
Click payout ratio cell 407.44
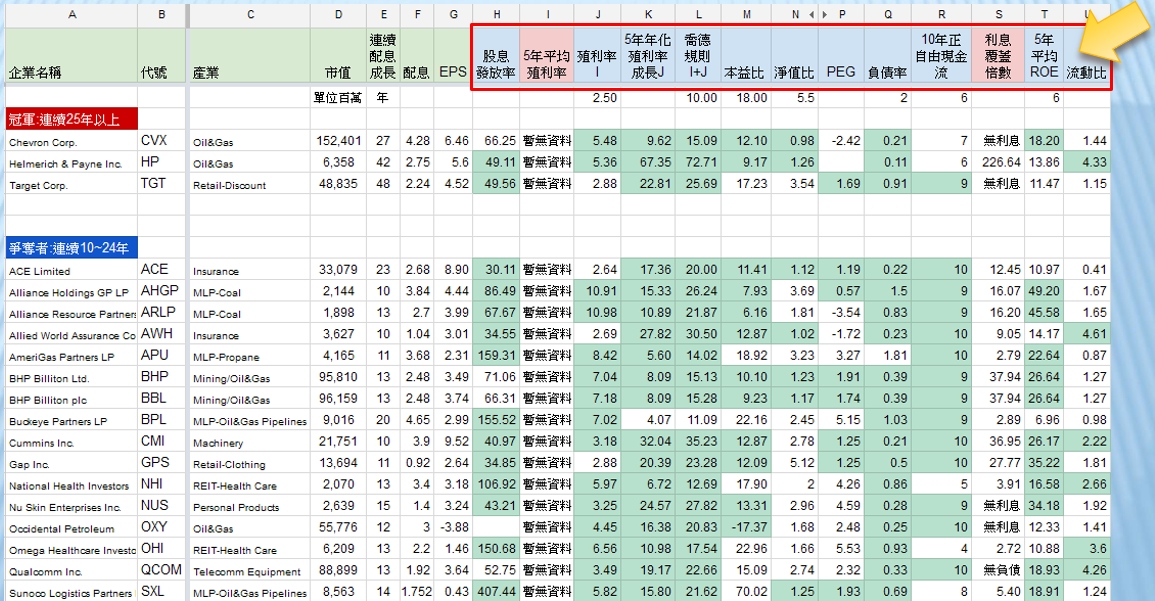point(496,591)
